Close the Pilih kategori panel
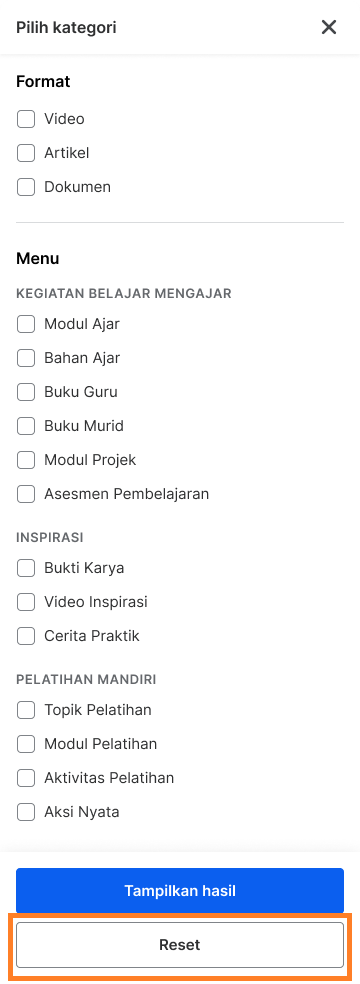360x984 pixels. (x=329, y=28)
